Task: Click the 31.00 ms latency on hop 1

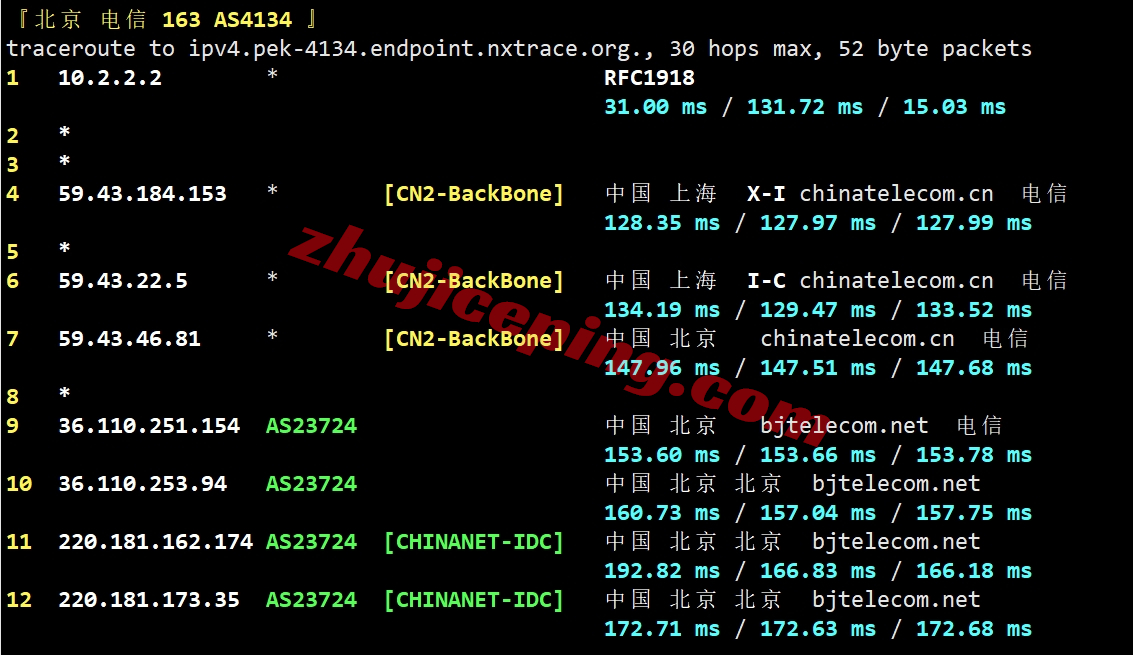Action: coord(655,107)
